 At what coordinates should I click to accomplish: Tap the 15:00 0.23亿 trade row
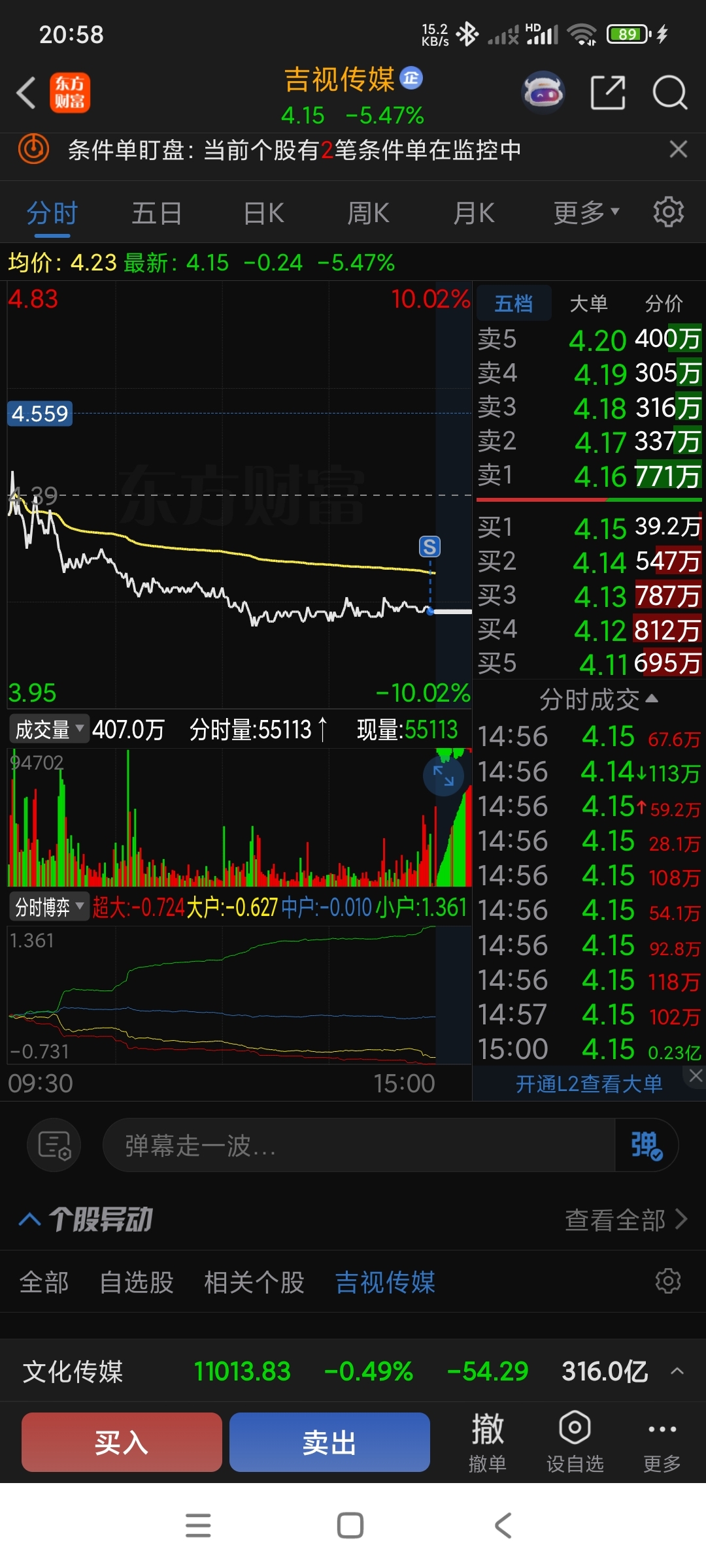point(590,1049)
